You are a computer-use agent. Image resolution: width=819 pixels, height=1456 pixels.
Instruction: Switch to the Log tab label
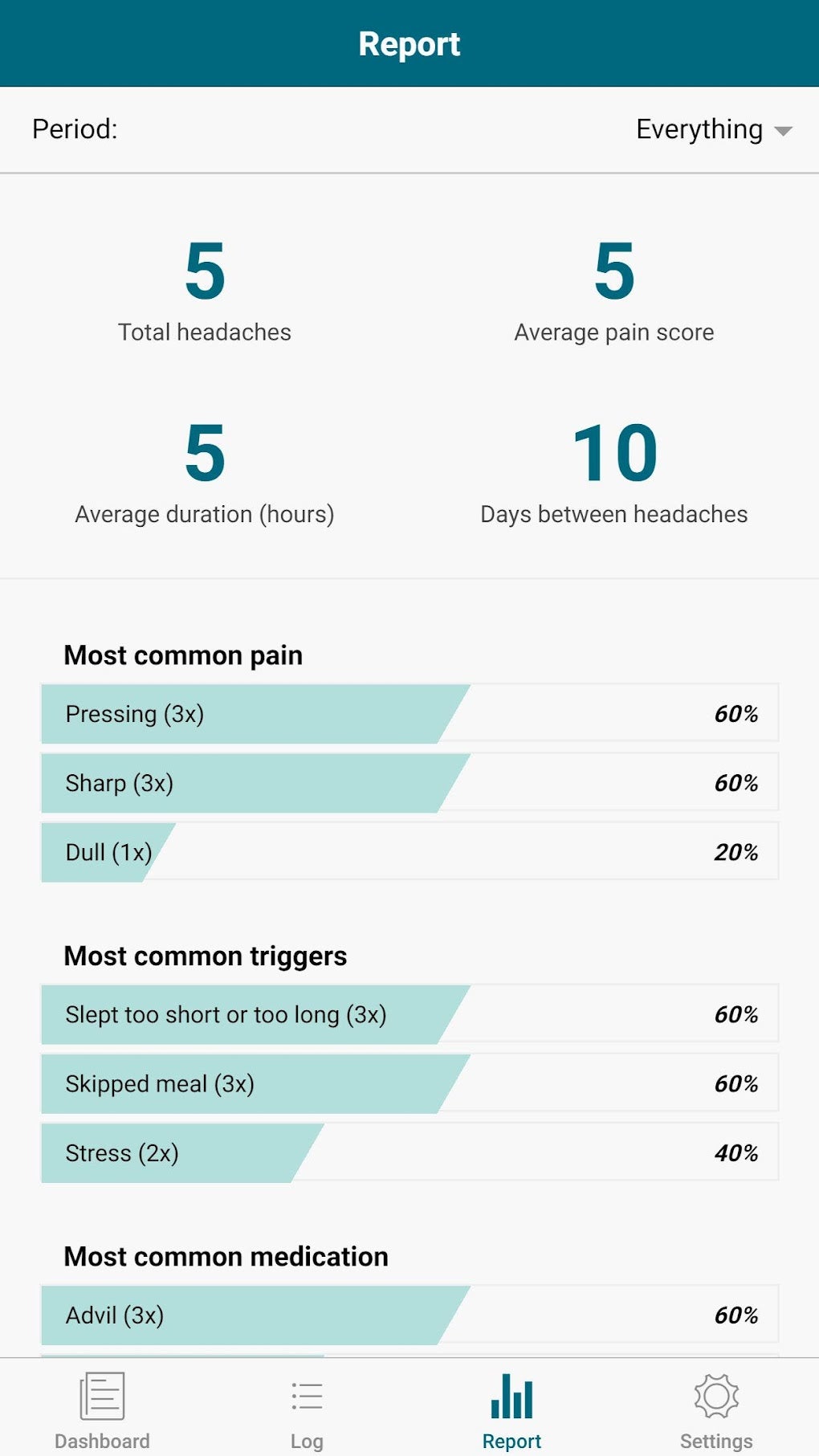pos(307,1441)
